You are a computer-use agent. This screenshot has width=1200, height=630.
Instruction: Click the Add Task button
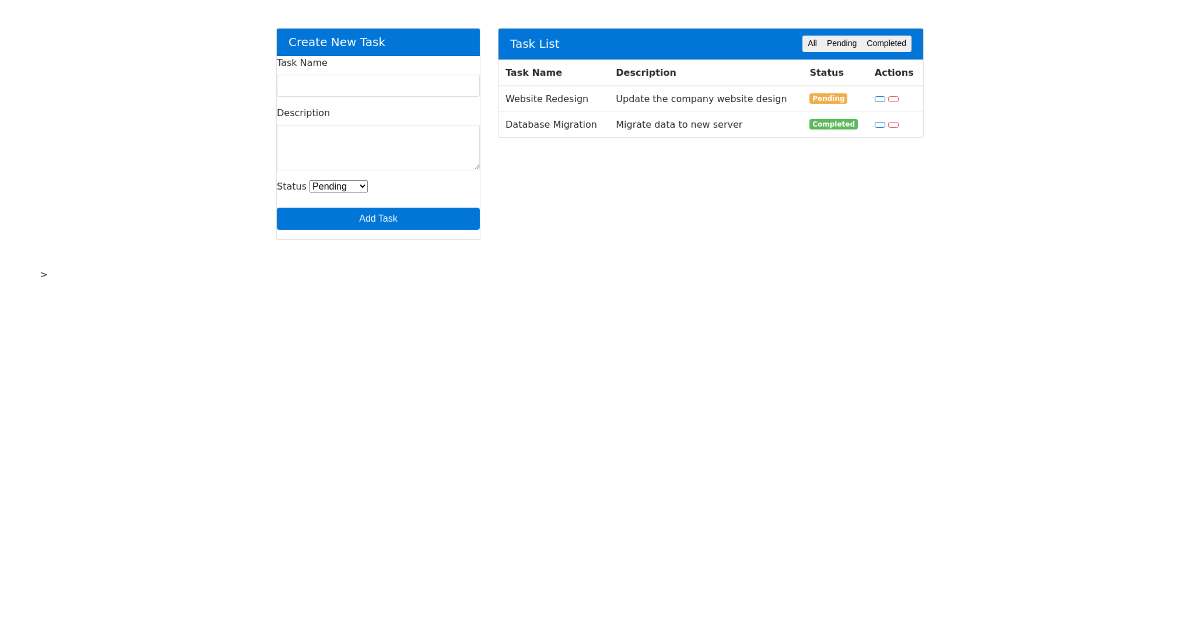(x=378, y=218)
